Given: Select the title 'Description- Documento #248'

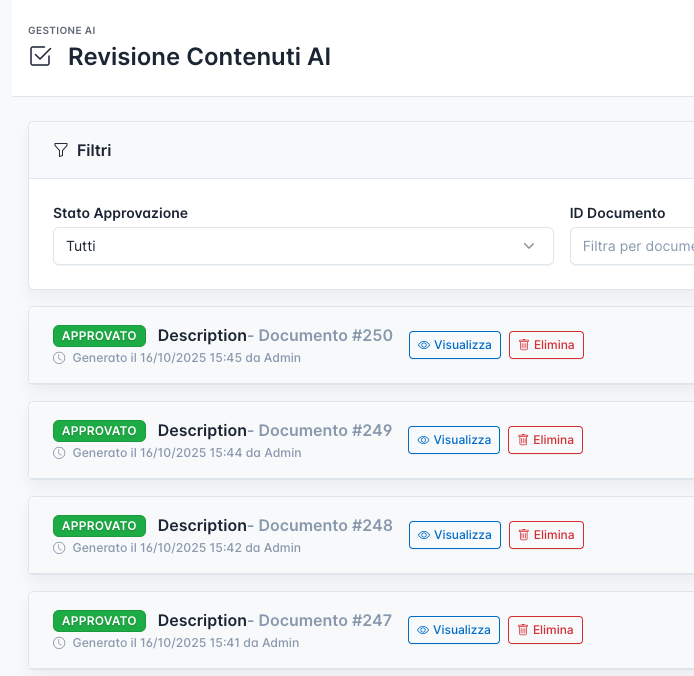Looking at the screenshot, I should pos(275,525).
